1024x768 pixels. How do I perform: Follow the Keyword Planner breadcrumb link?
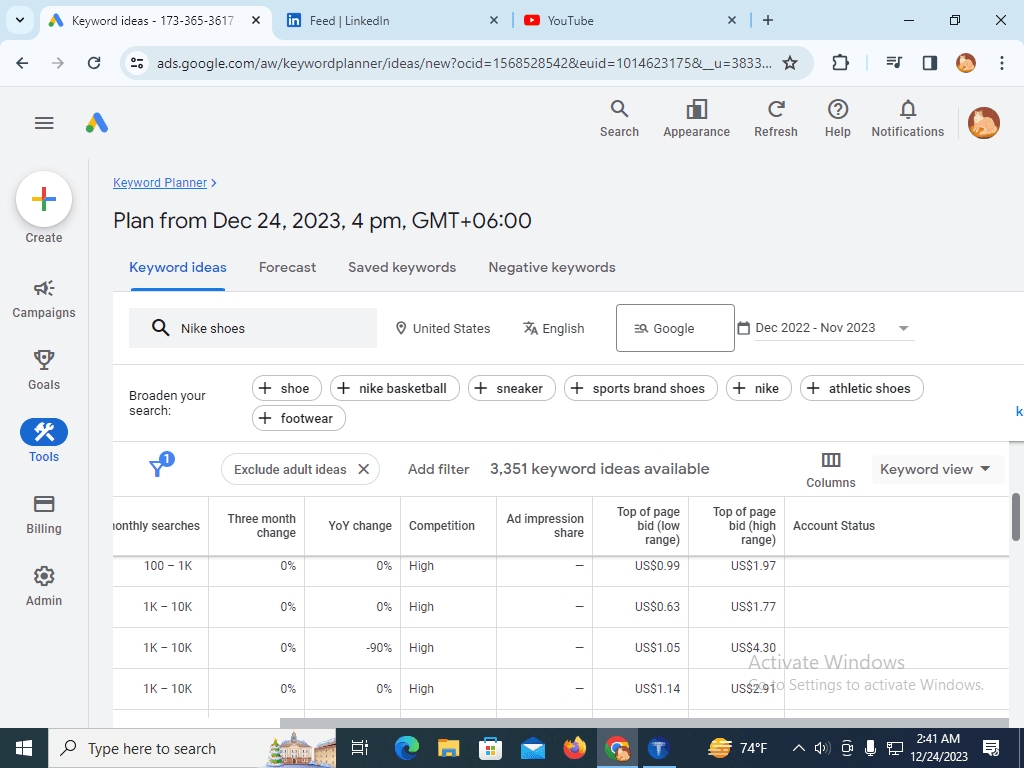[160, 183]
